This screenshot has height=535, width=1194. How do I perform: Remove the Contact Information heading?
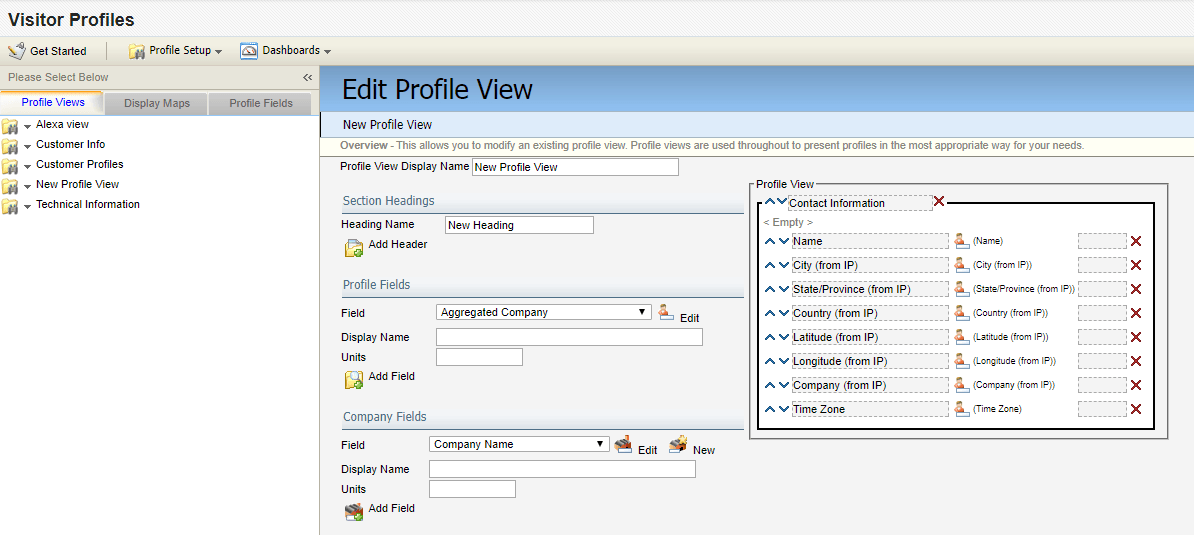coord(939,202)
